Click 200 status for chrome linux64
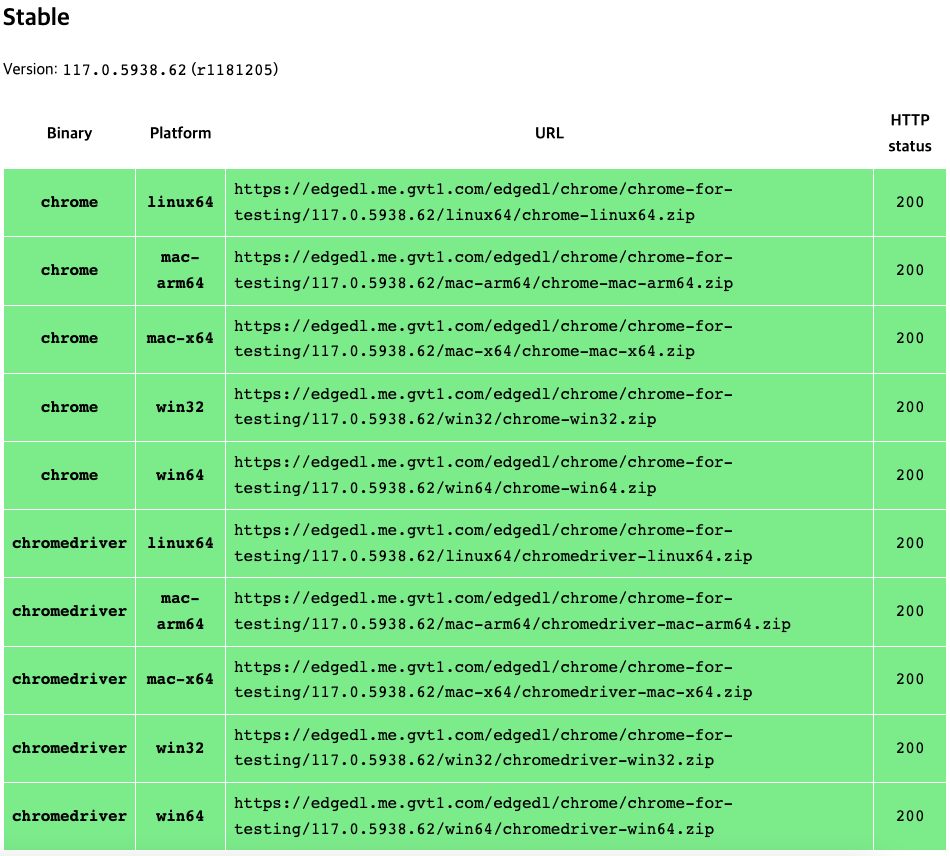 coord(910,202)
